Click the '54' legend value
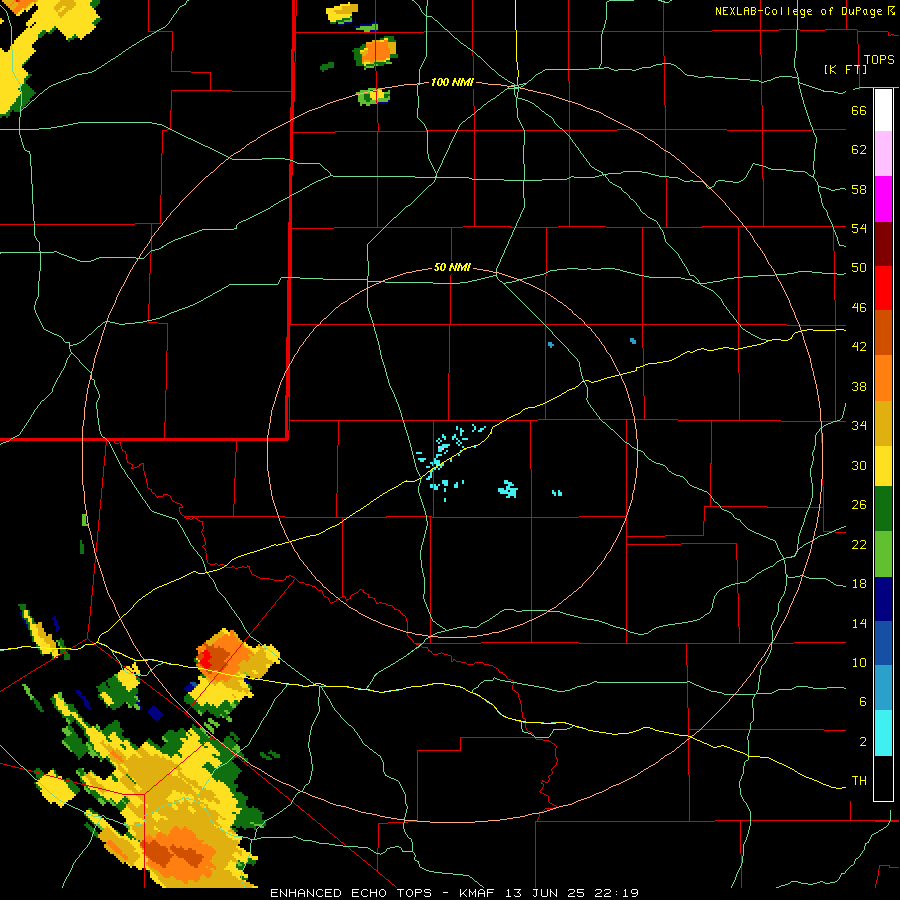 pyautogui.click(x=859, y=228)
